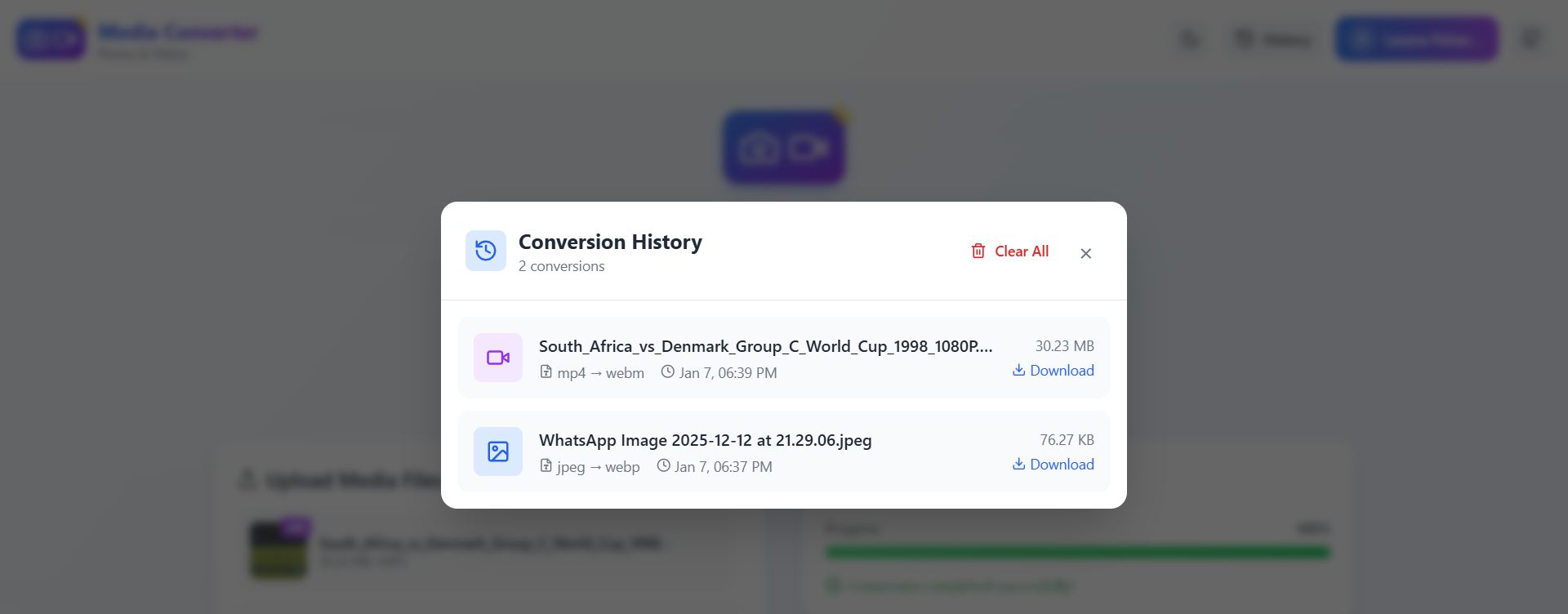This screenshot has width=1568, height=614.
Task: Click the video thumbnail in the upload list
Action: point(278,548)
